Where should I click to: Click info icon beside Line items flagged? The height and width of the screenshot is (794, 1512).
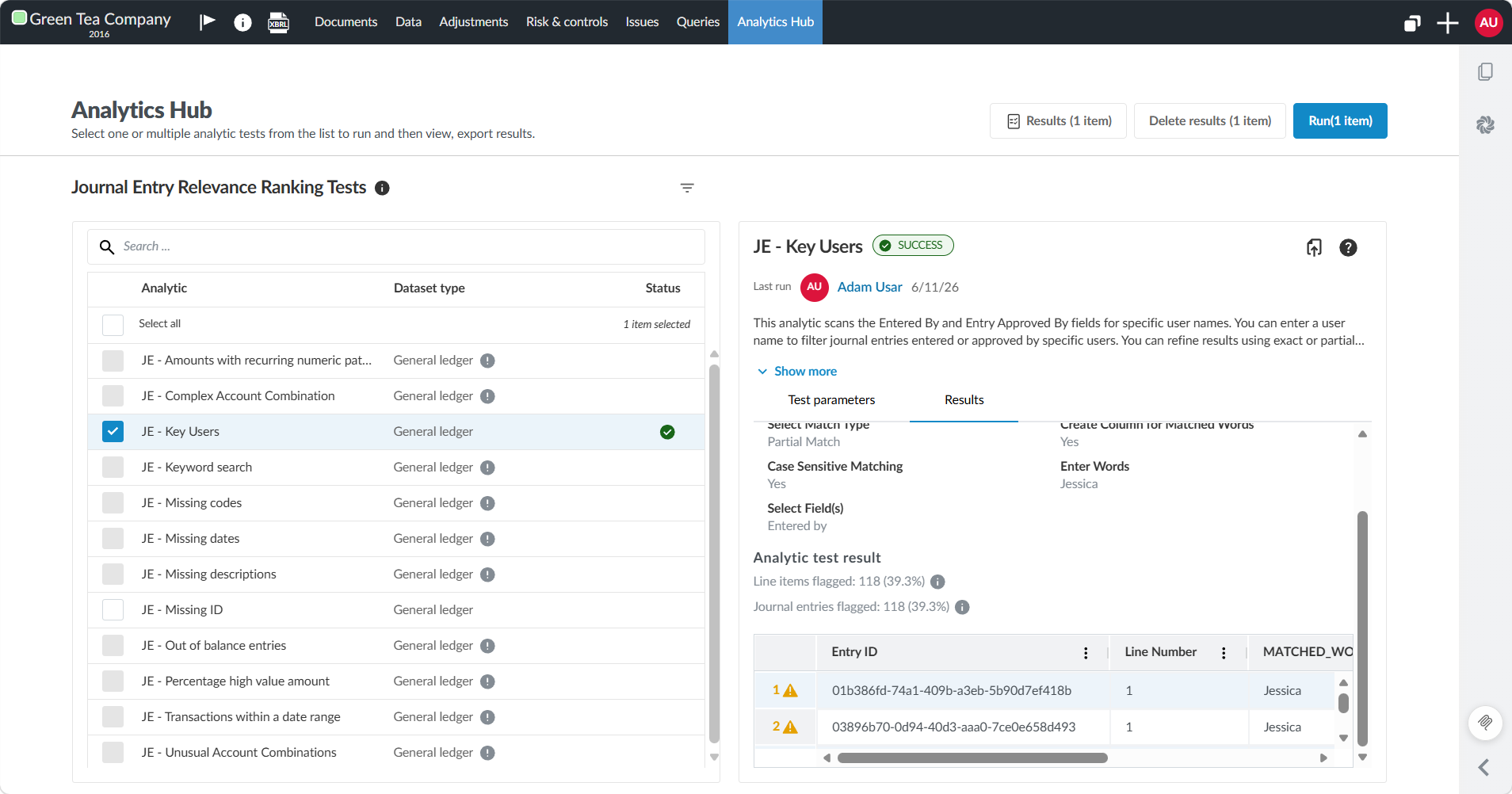click(937, 582)
